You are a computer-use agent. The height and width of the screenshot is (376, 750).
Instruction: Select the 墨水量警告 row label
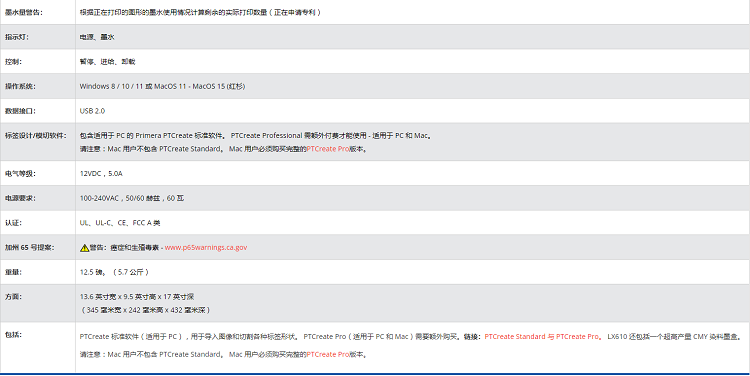pyautogui.click(x=24, y=12)
